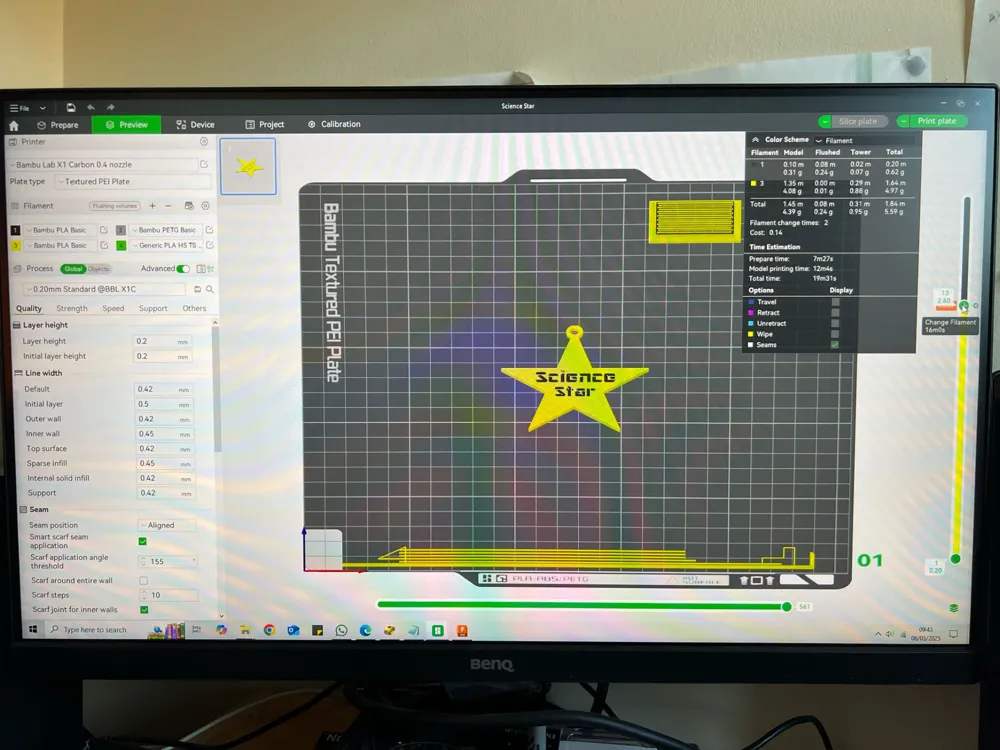
Task: Open the Print plate options arrow
Action: tap(903, 121)
